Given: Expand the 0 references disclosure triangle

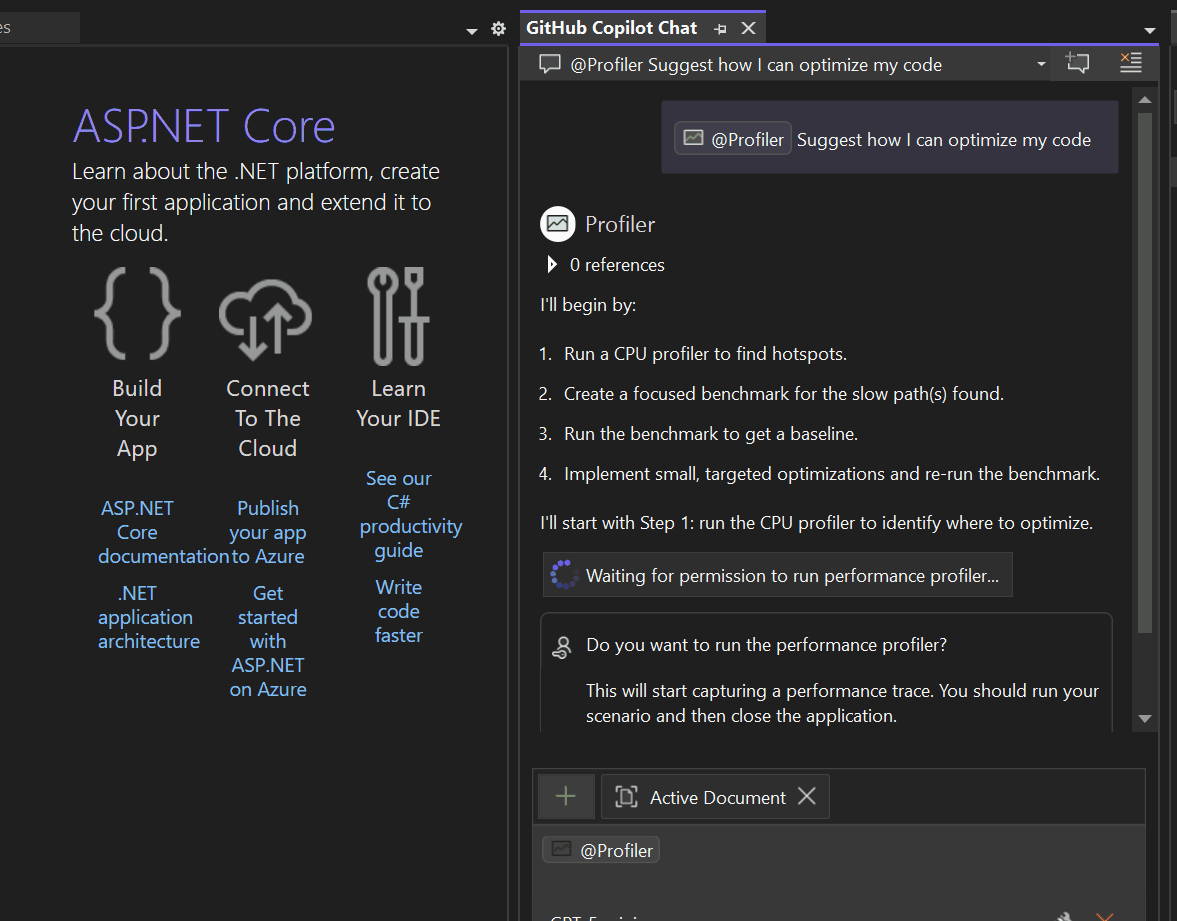Looking at the screenshot, I should point(552,264).
